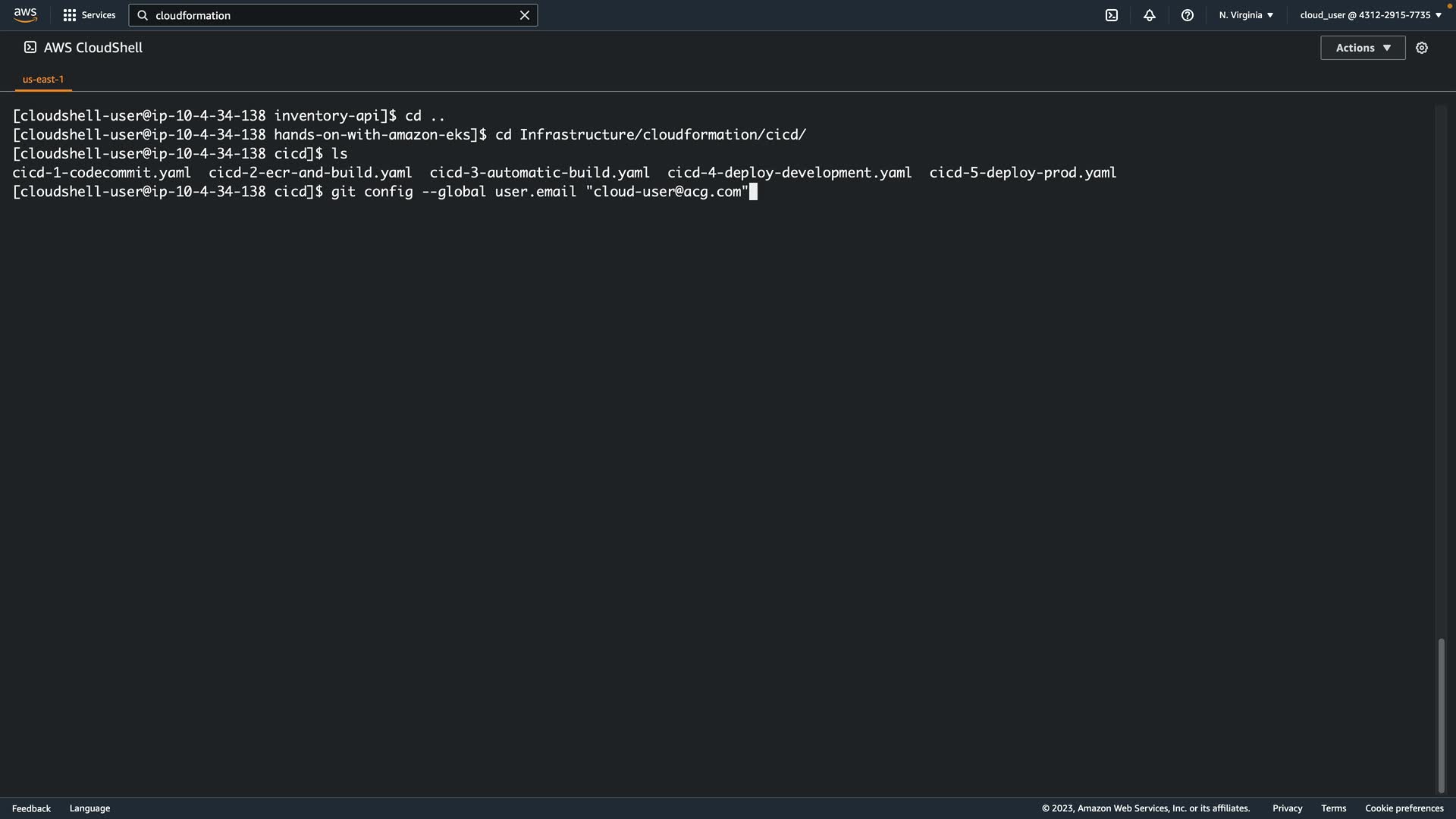Open CloudShell settings gear
This screenshot has width=1456, height=819.
point(1422,48)
